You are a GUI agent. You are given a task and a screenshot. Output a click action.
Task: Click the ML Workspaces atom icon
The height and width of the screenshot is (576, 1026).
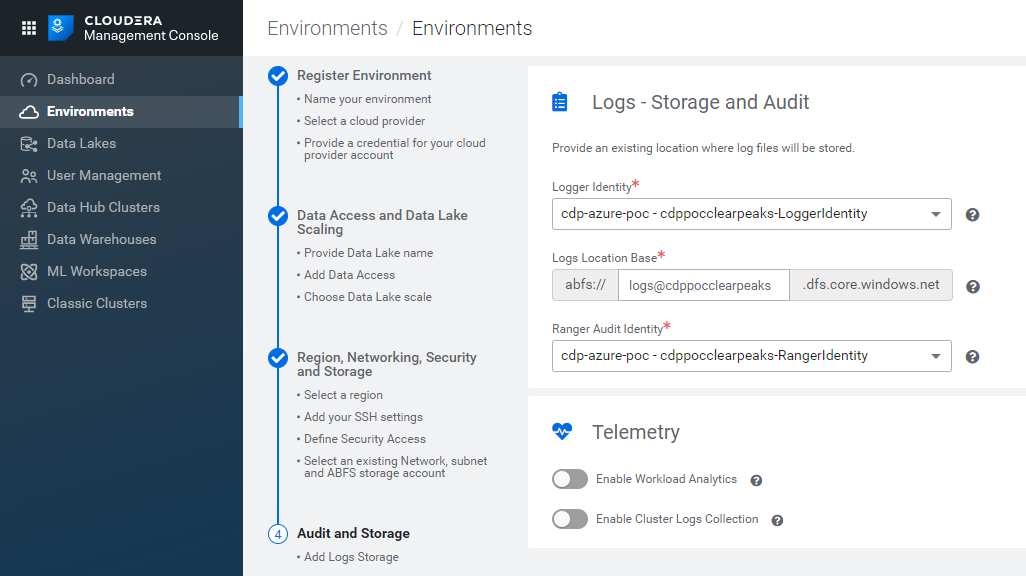29,272
